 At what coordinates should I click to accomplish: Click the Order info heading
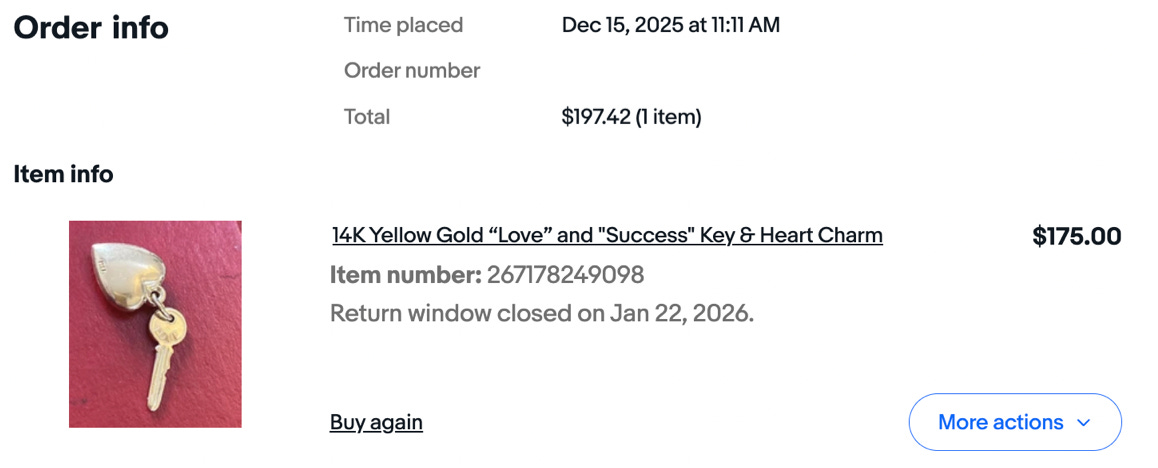91,28
